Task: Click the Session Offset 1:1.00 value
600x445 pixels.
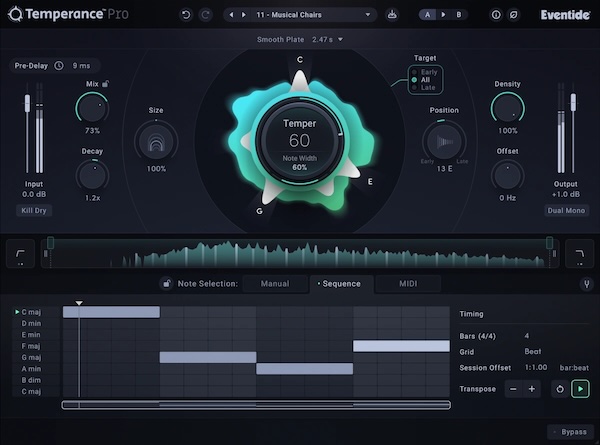Action: [536, 368]
